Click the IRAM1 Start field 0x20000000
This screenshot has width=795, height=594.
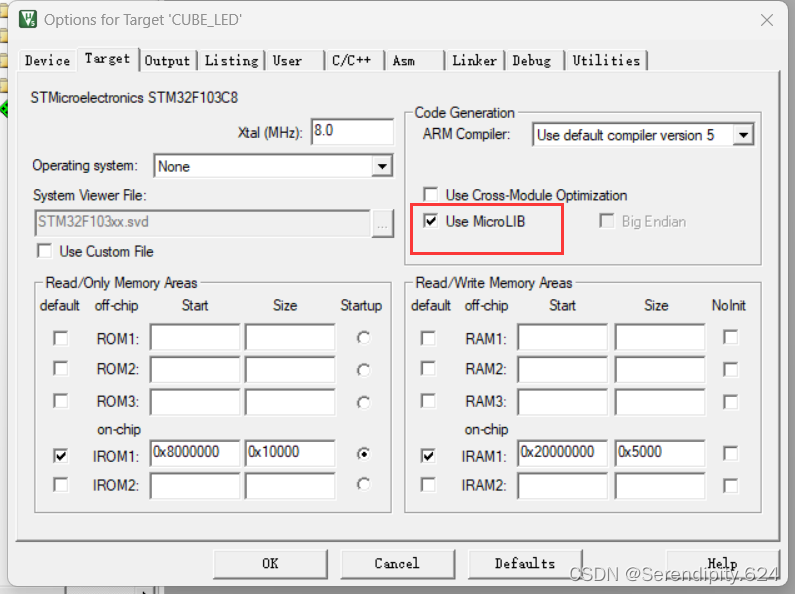pyautogui.click(x=562, y=453)
